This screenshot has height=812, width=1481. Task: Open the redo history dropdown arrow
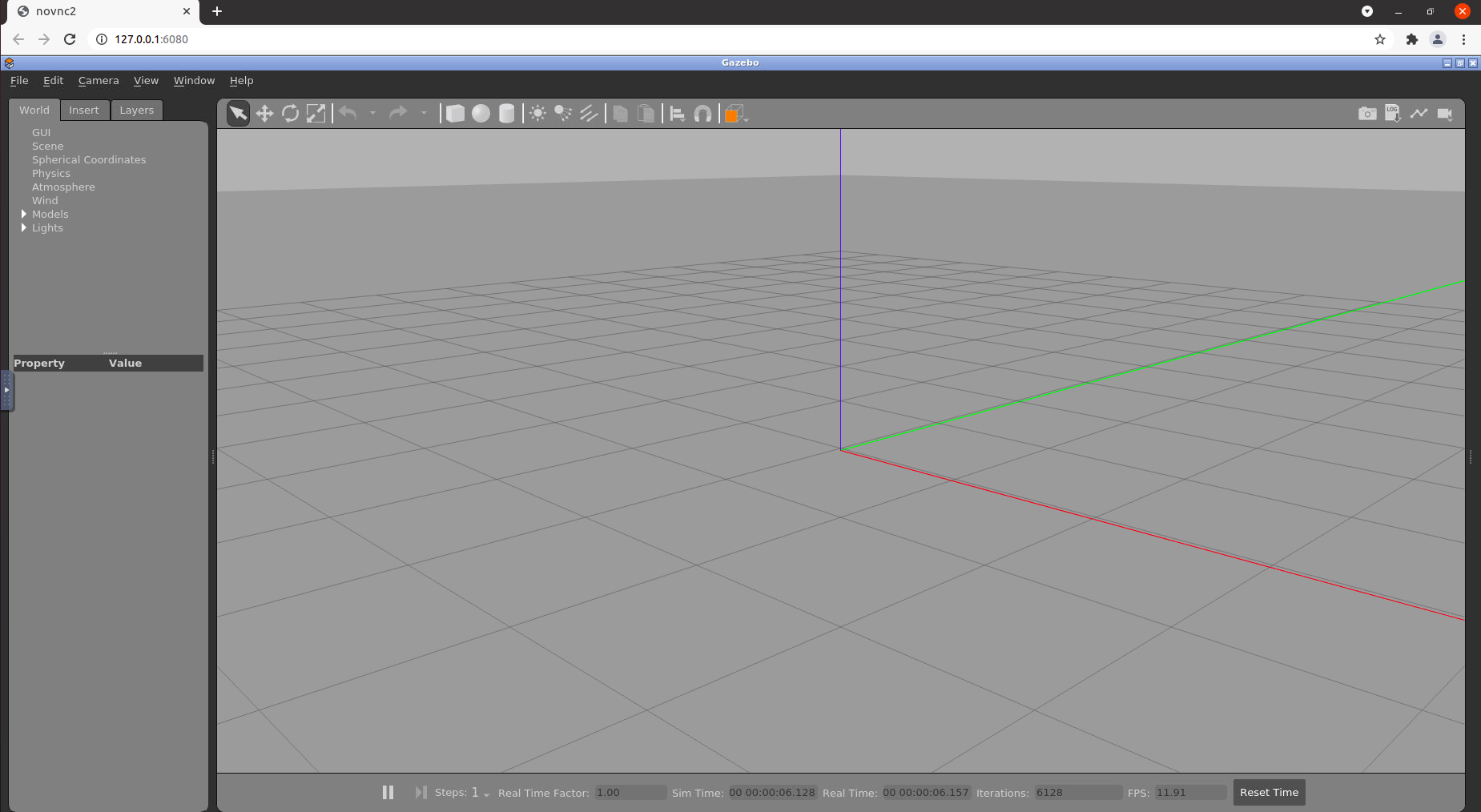coord(424,114)
